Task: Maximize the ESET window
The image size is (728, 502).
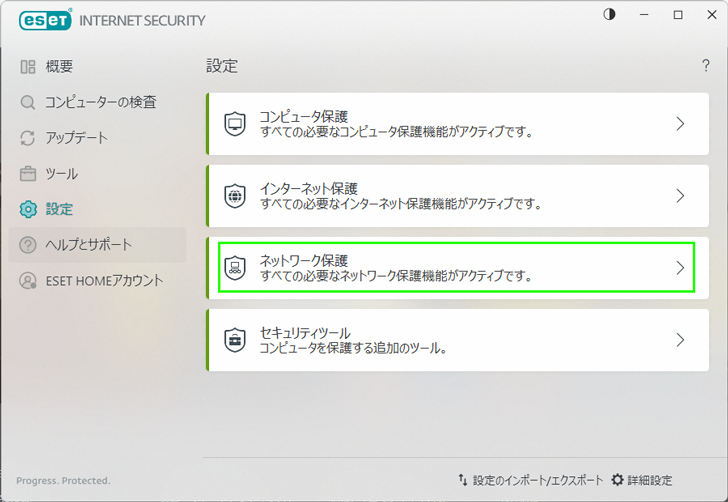Action: coord(678,15)
